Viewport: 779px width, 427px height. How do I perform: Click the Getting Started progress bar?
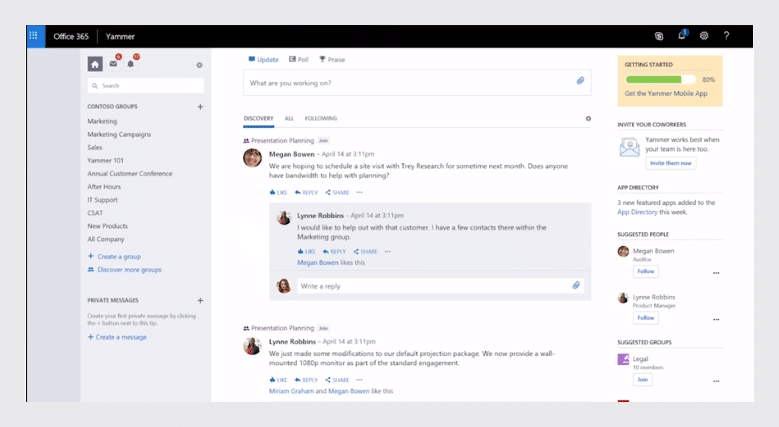coord(661,80)
